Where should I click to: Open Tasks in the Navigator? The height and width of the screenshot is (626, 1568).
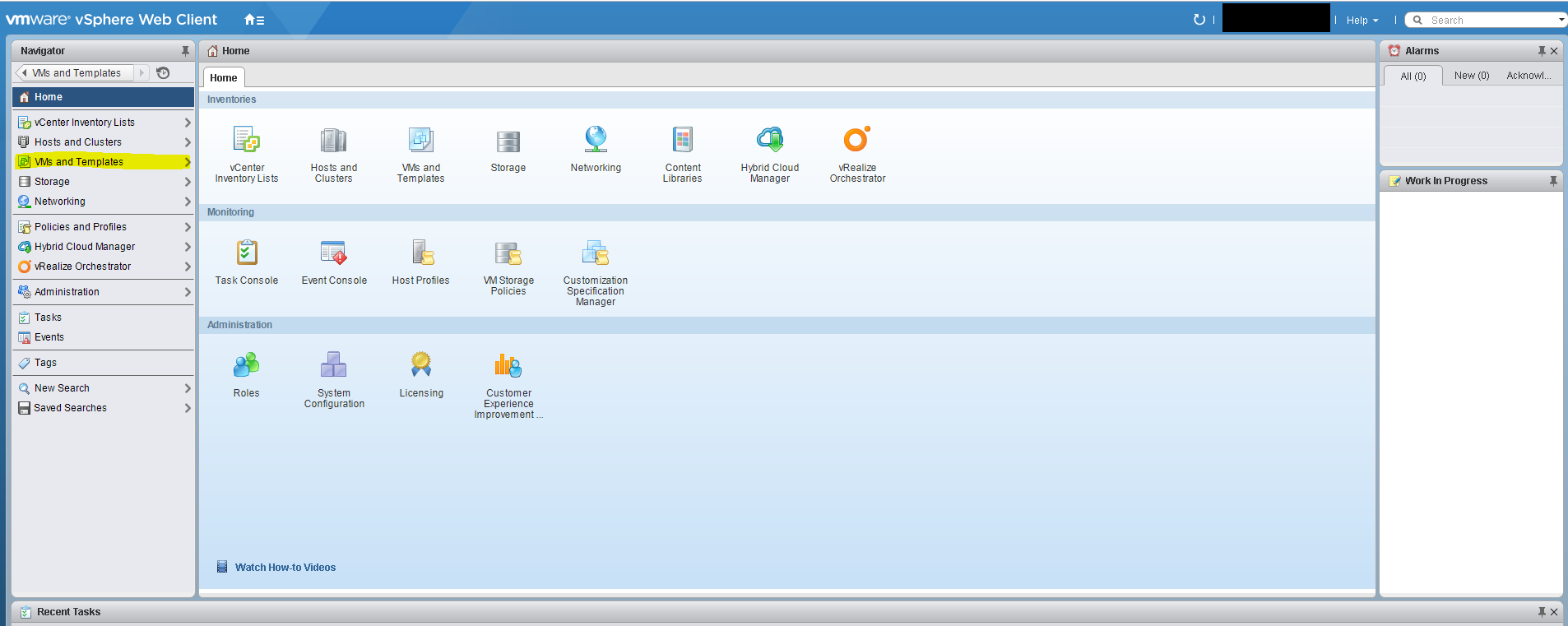pyautogui.click(x=103, y=318)
